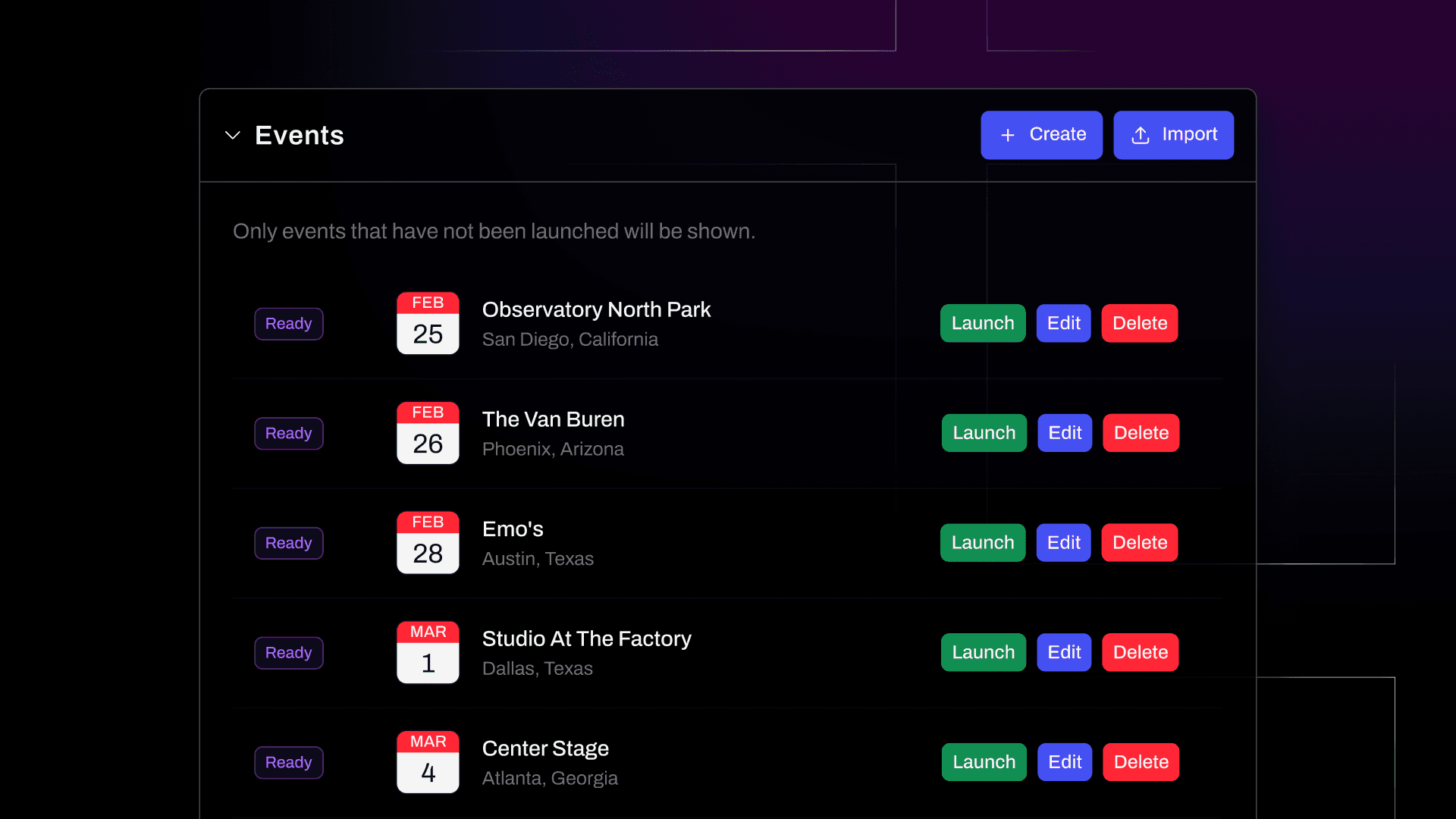The image size is (1456, 819).
Task: Edit The Van Buren event
Action: (x=1065, y=433)
